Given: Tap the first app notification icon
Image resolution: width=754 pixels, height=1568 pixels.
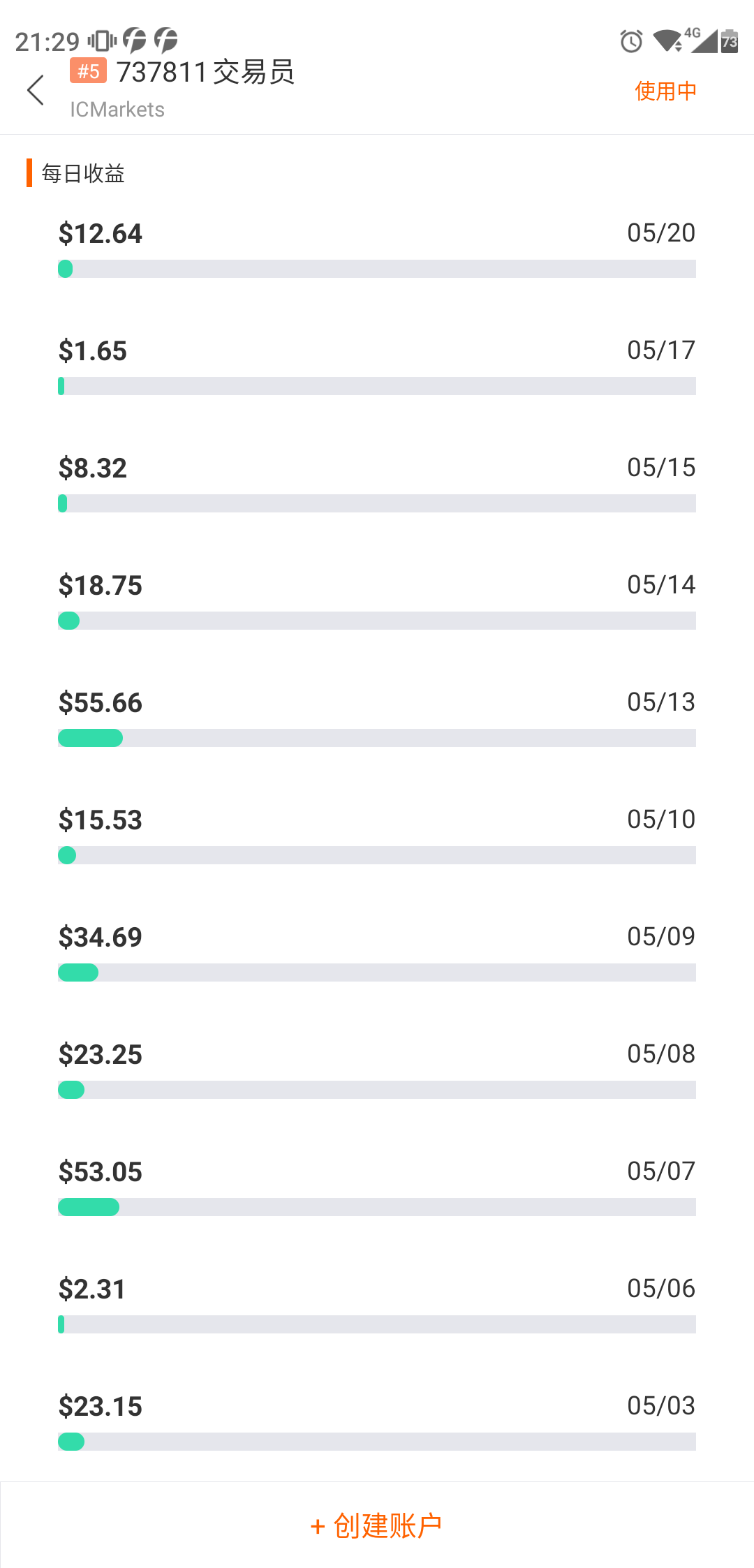Looking at the screenshot, I should pyautogui.click(x=134, y=40).
